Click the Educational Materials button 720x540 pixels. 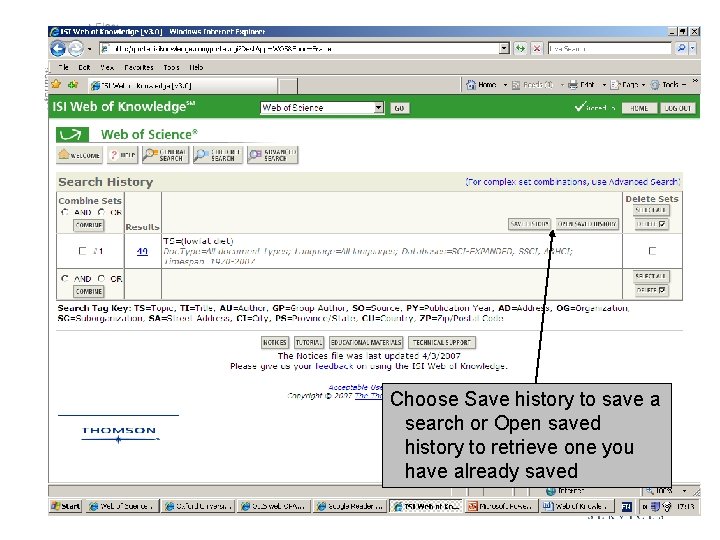[366, 343]
